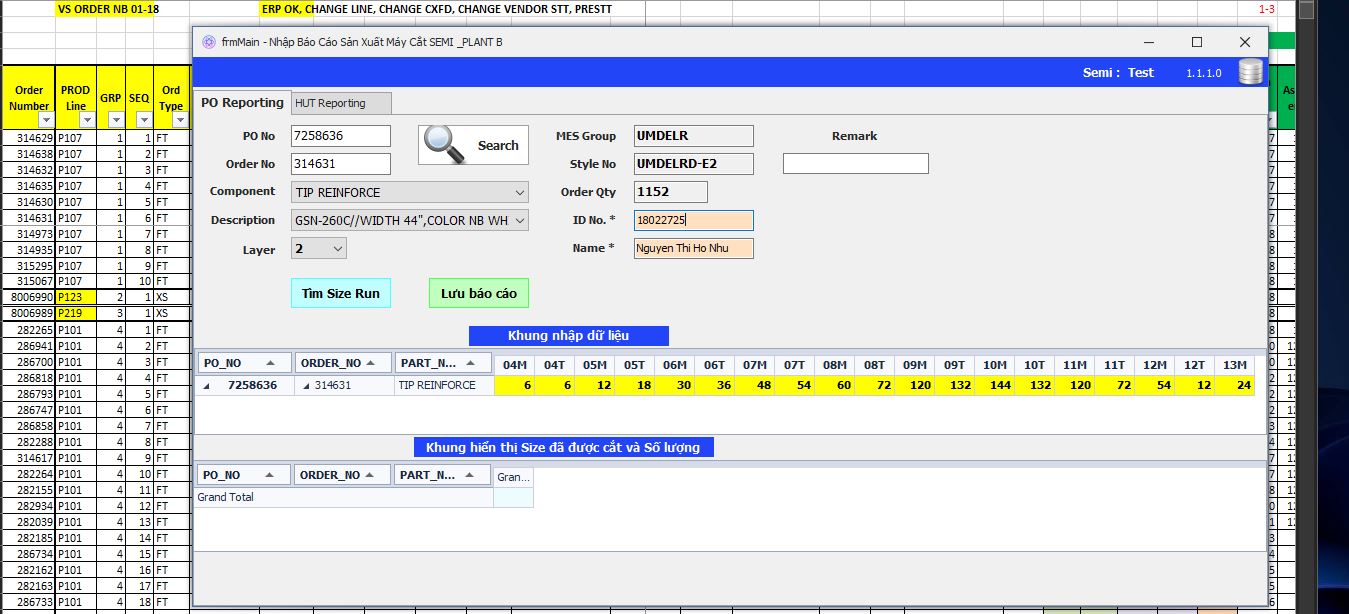Image resolution: width=1349 pixels, height=614 pixels.
Task: Click sort arrow on lower PO_NO header
Action: [x=270, y=476]
